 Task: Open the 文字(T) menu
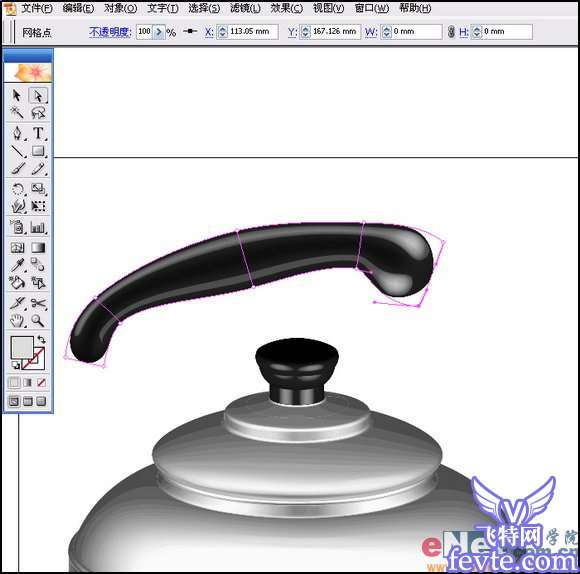click(x=162, y=8)
